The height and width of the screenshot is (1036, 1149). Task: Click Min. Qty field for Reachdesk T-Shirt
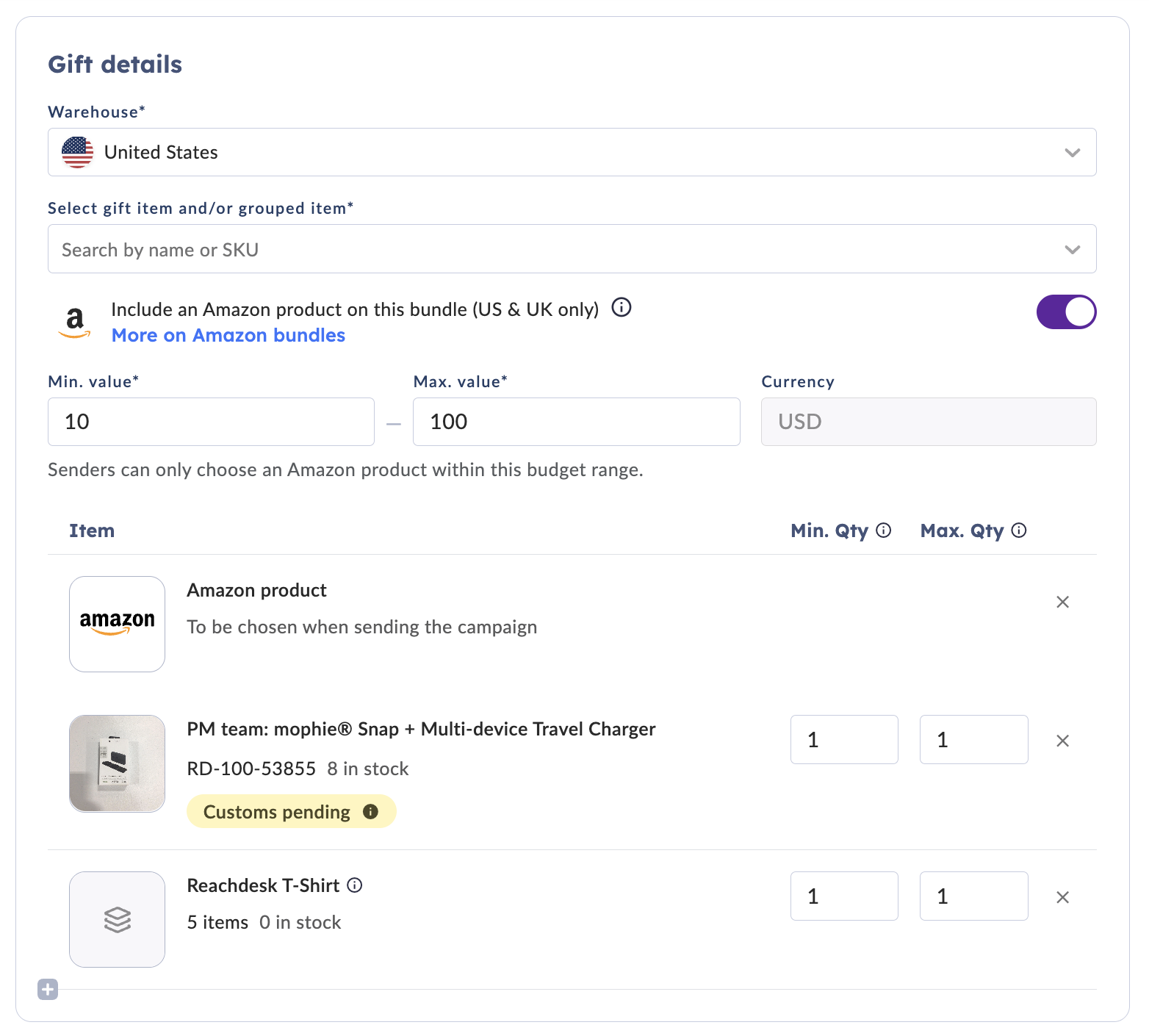844,896
